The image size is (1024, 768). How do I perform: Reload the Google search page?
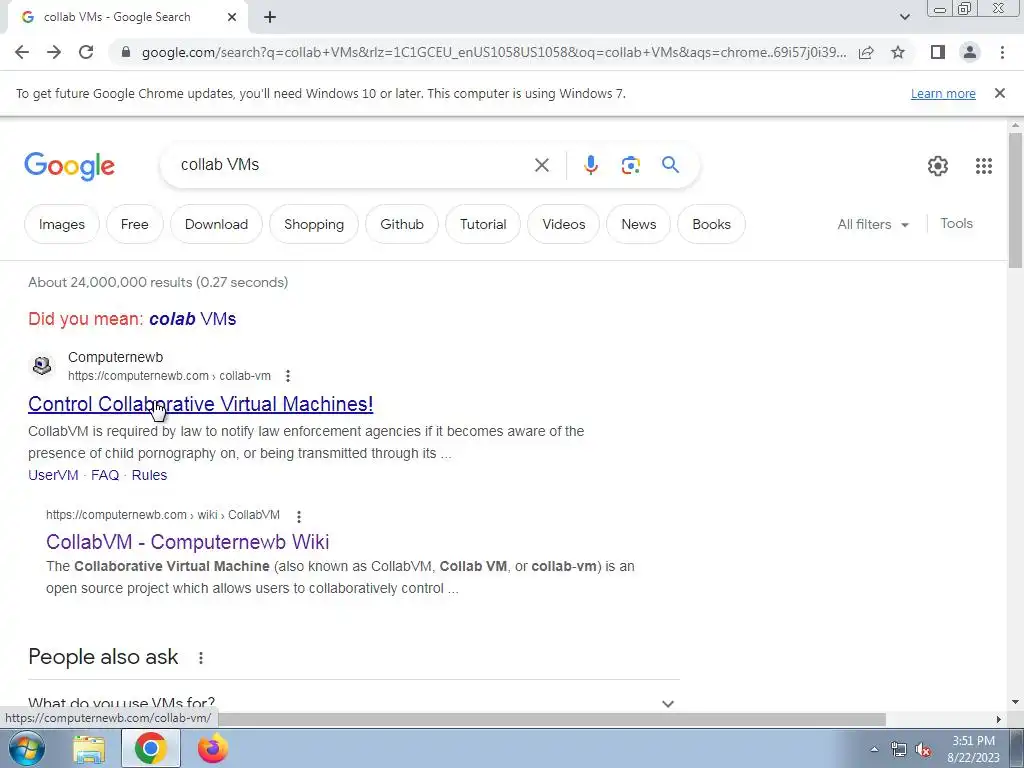pyautogui.click(x=86, y=52)
